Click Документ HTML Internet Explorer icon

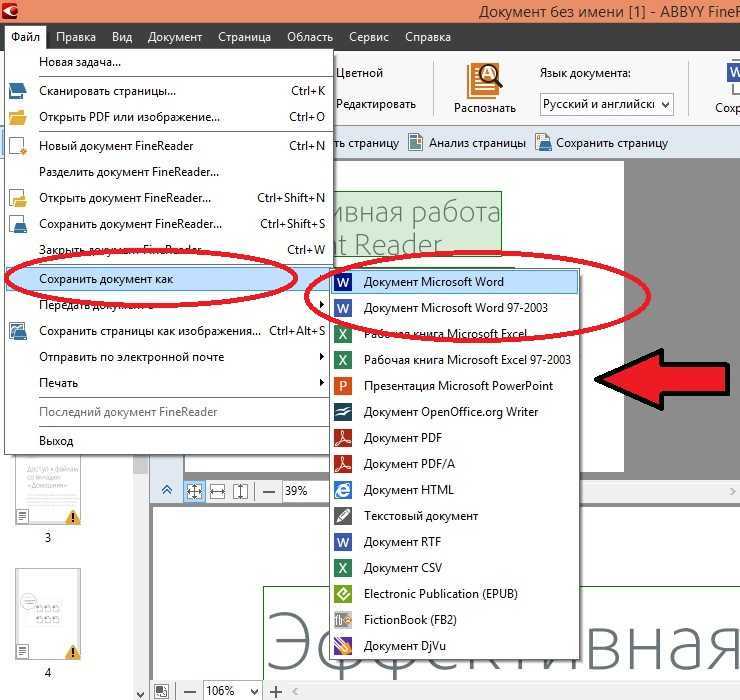pyautogui.click(x=343, y=490)
